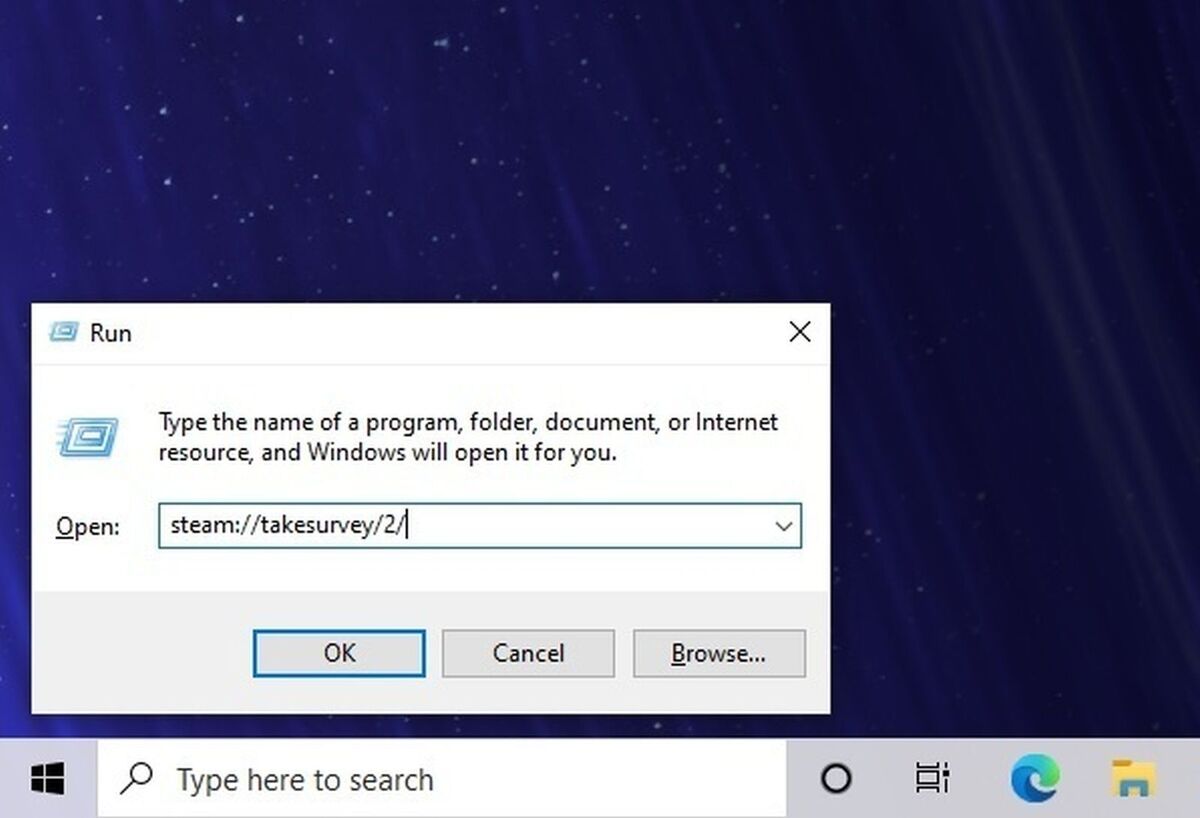
Task: Click the Run icon in the title bar
Action: 63,332
